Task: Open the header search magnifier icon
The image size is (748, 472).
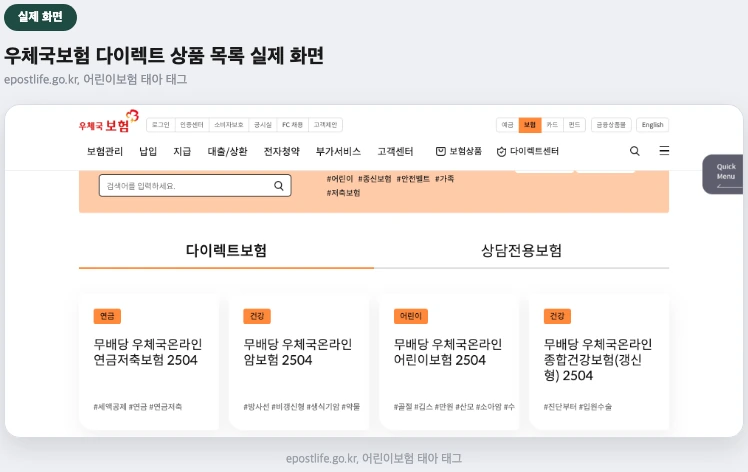Action: pyautogui.click(x=634, y=151)
